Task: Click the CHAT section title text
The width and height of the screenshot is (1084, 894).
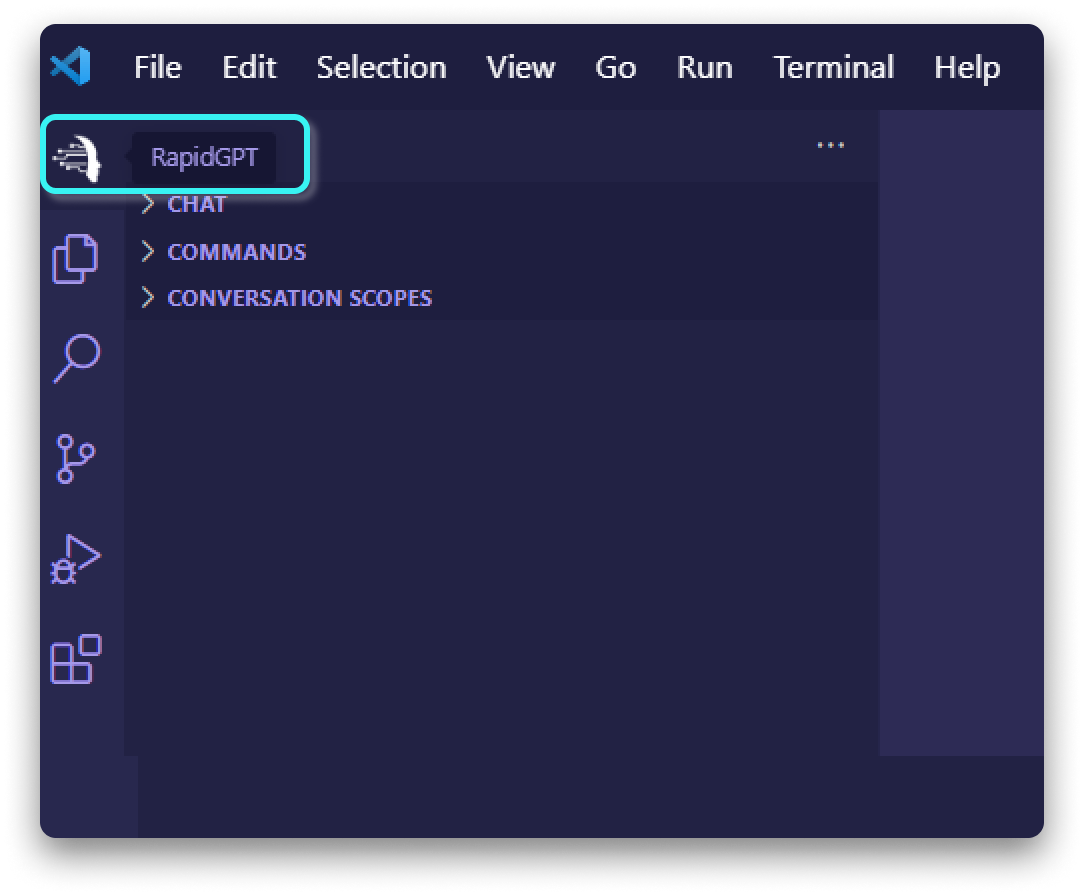Action: [x=196, y=205]
